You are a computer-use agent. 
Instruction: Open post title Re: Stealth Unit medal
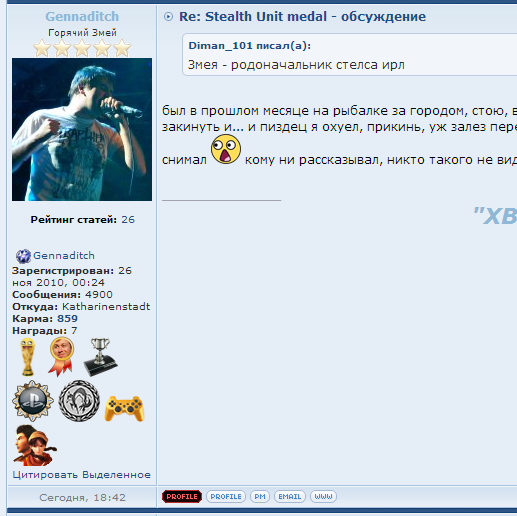tap(302, 16)
